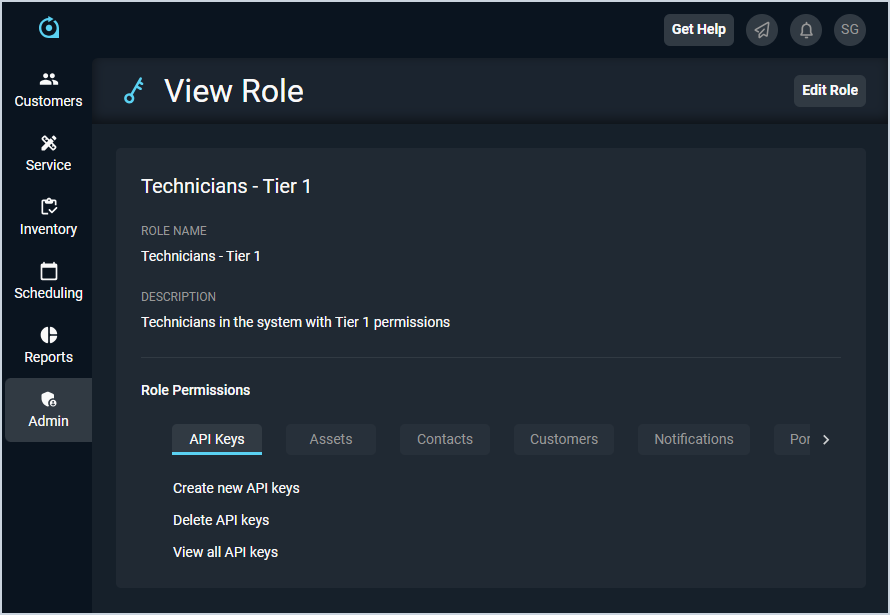This screenshot has width=890, height=615.
Task: Click the Delete API keys permission
Action: (221, 520)
